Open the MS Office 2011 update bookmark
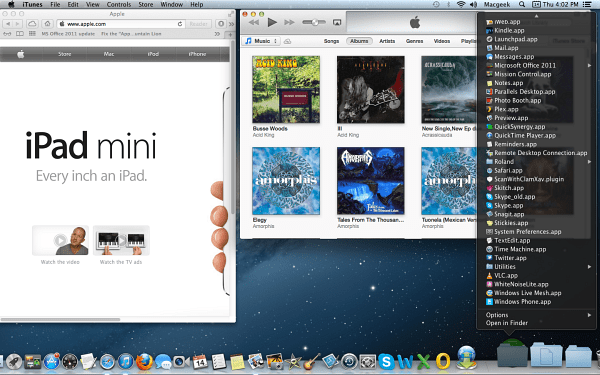This screenshot has width=600, height=375. click(68, 34)
